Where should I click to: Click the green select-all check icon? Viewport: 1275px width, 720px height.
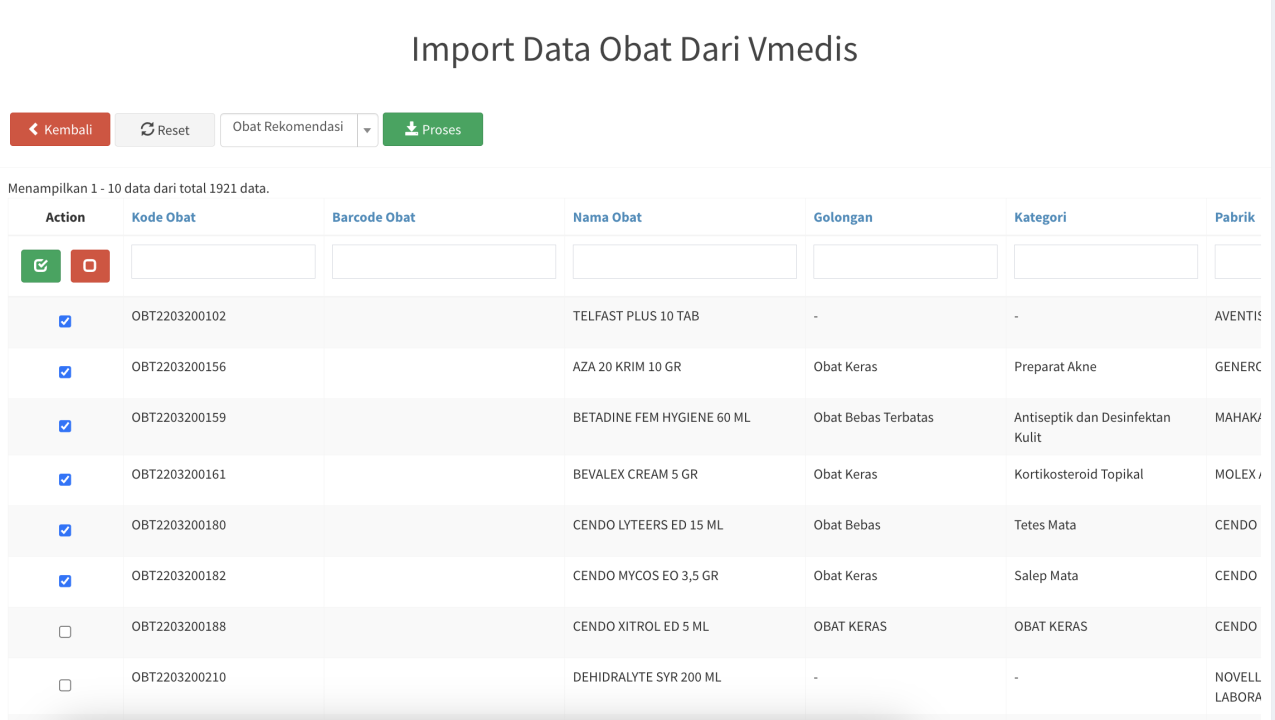[x=41, y=266]
